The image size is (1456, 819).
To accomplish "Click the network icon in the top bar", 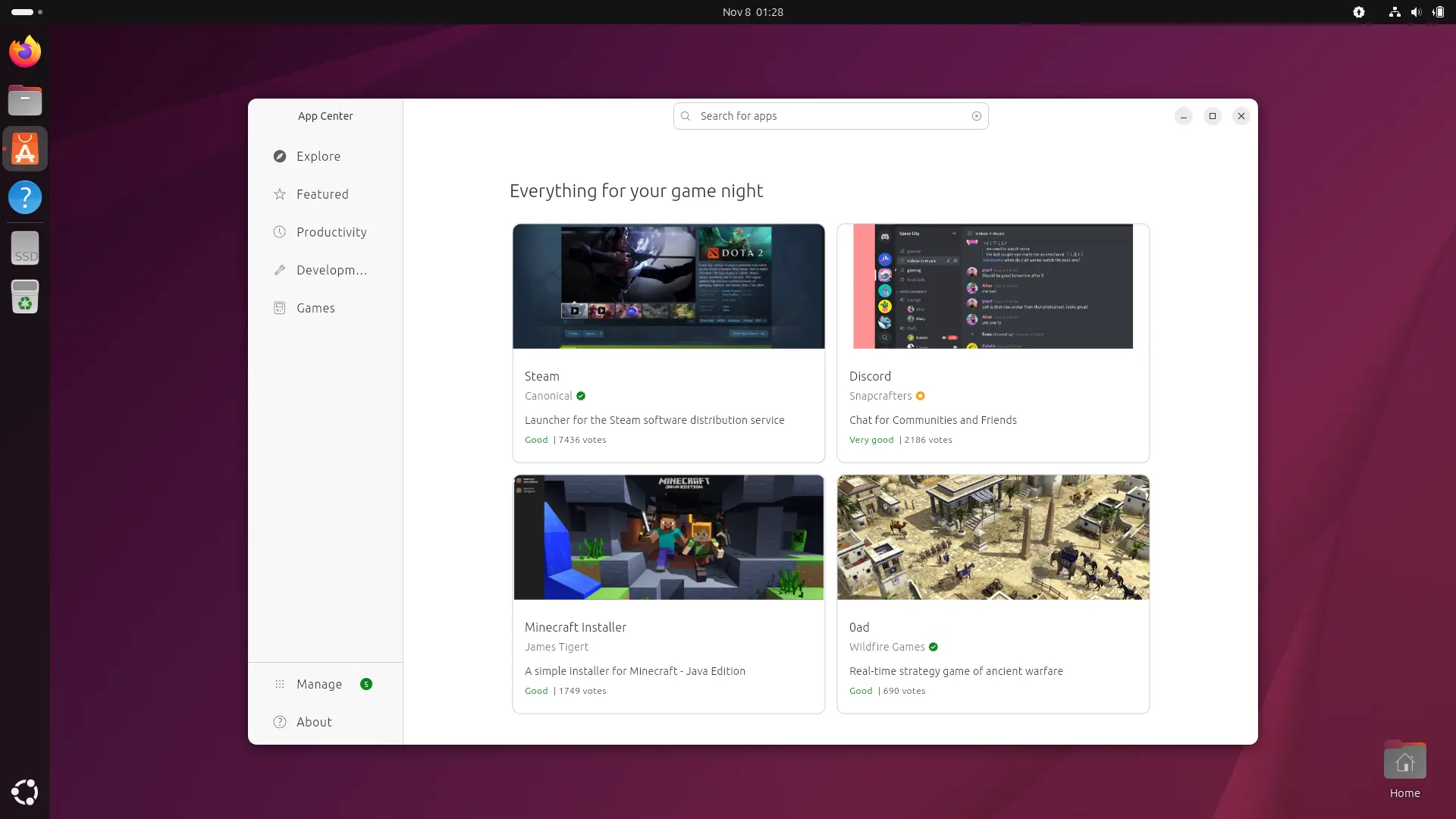I will point(1394,12).
